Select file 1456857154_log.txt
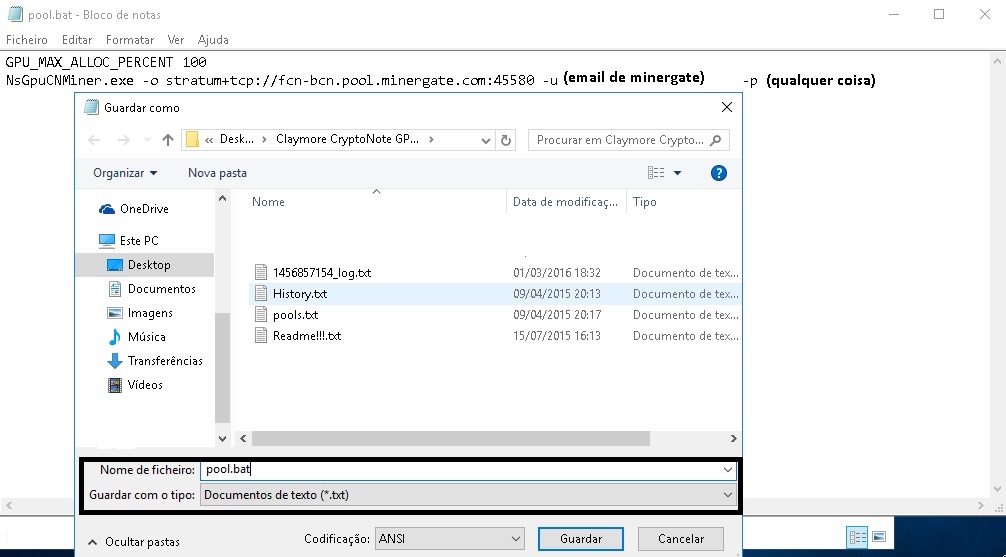 (x=321, y=273)
